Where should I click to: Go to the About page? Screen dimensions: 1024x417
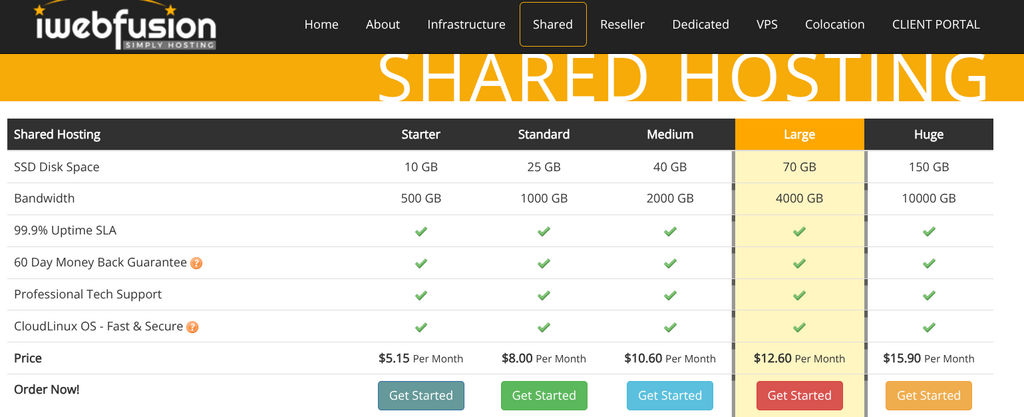tap(383, 24)
